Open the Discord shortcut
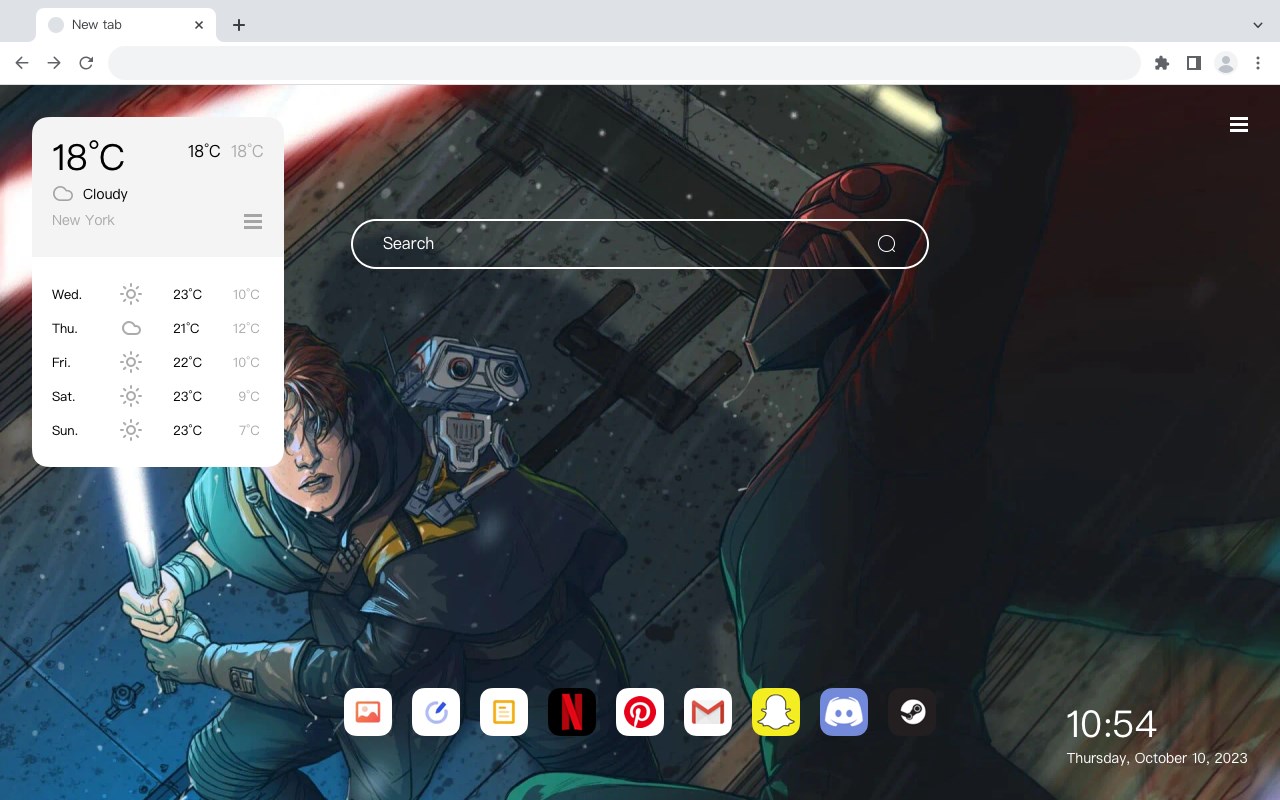1280x800 pixels. [x=844, y=712]
